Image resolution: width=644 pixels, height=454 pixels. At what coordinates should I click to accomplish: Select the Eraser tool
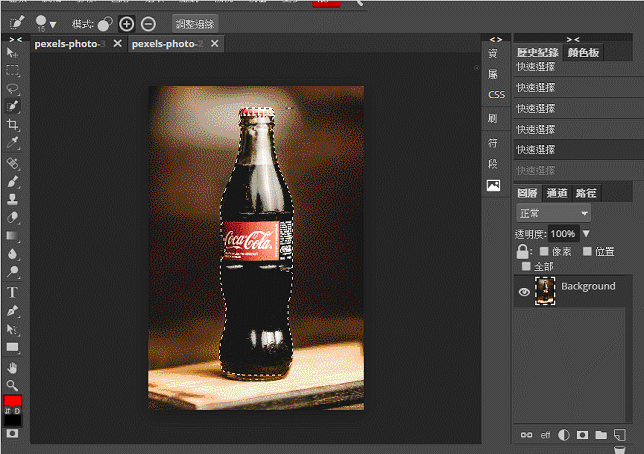(x=12, y=217)
